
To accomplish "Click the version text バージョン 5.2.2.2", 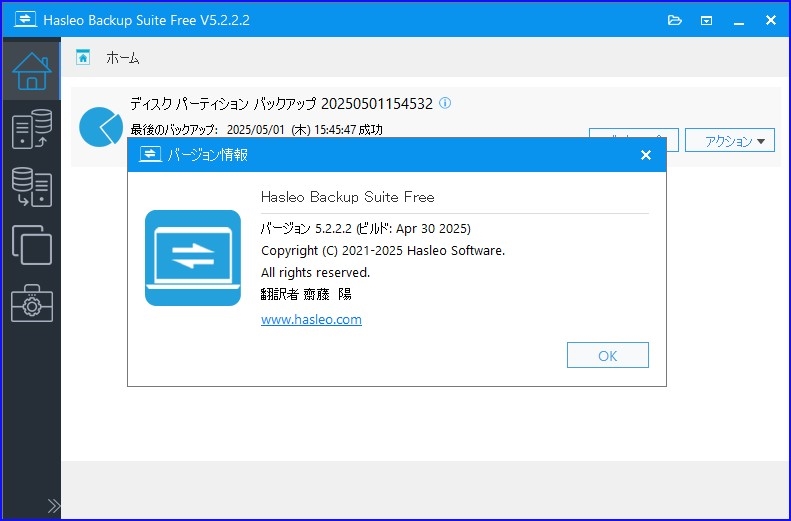I will coord(366,228).
